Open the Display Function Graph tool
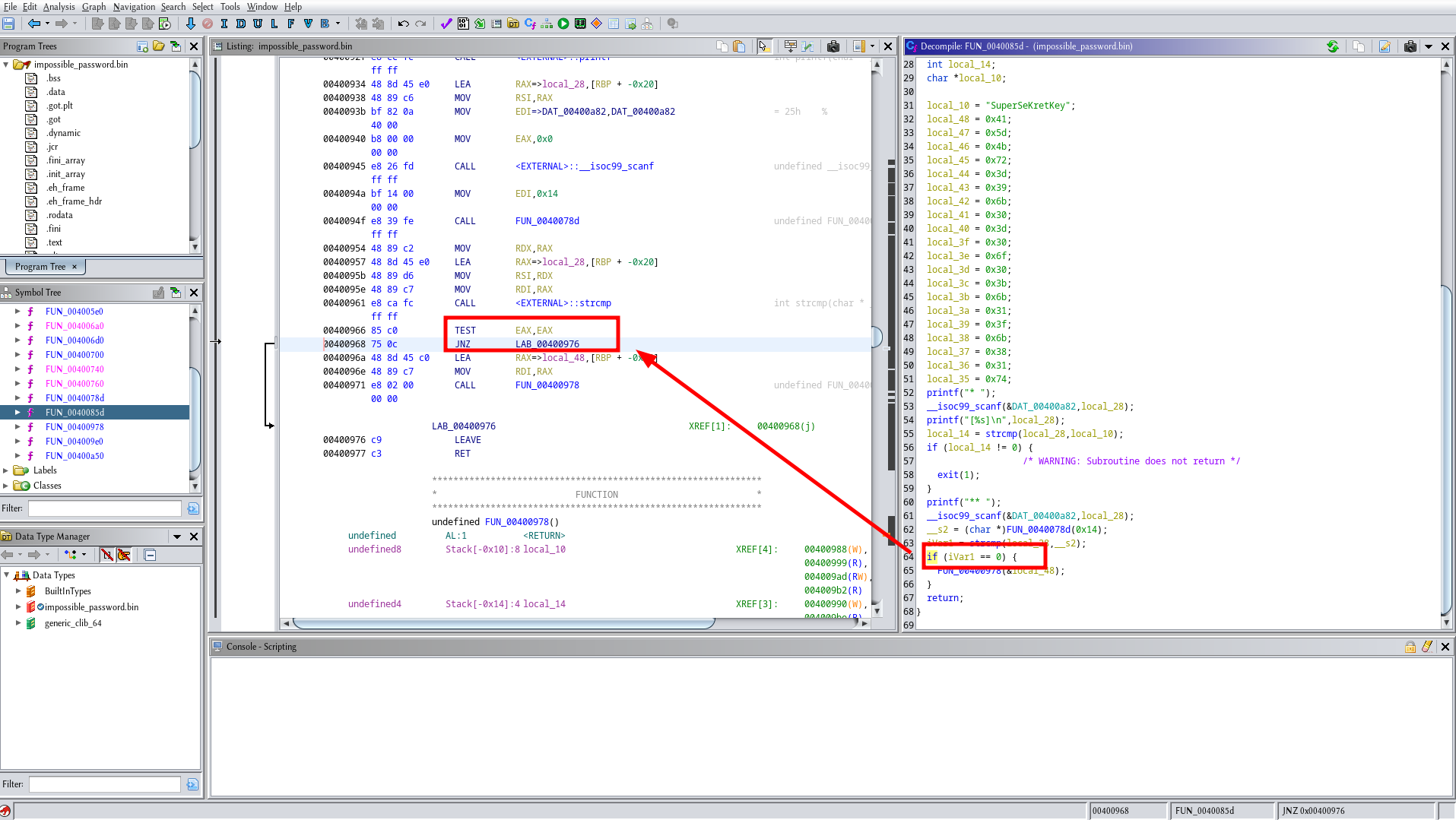 [x=547, y=24]
